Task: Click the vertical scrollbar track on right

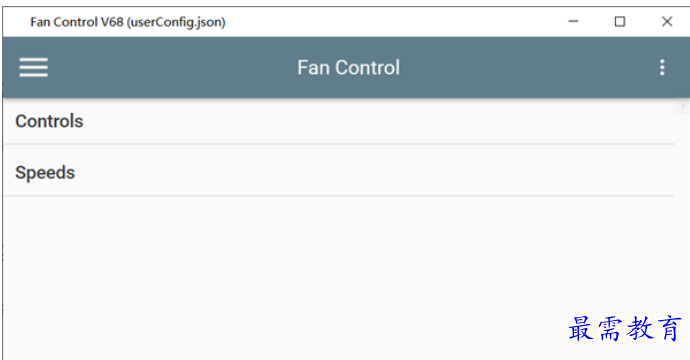Action: (683, 238)
